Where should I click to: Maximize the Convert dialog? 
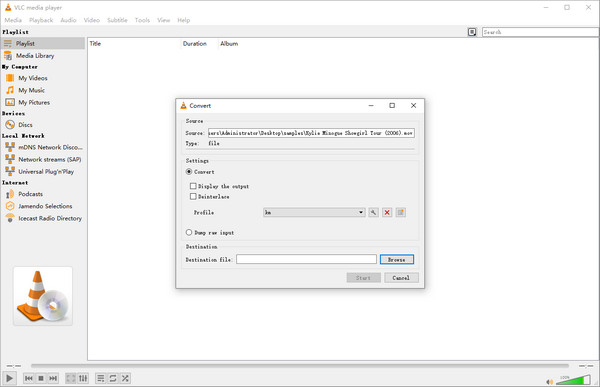[x=392, y=106]
